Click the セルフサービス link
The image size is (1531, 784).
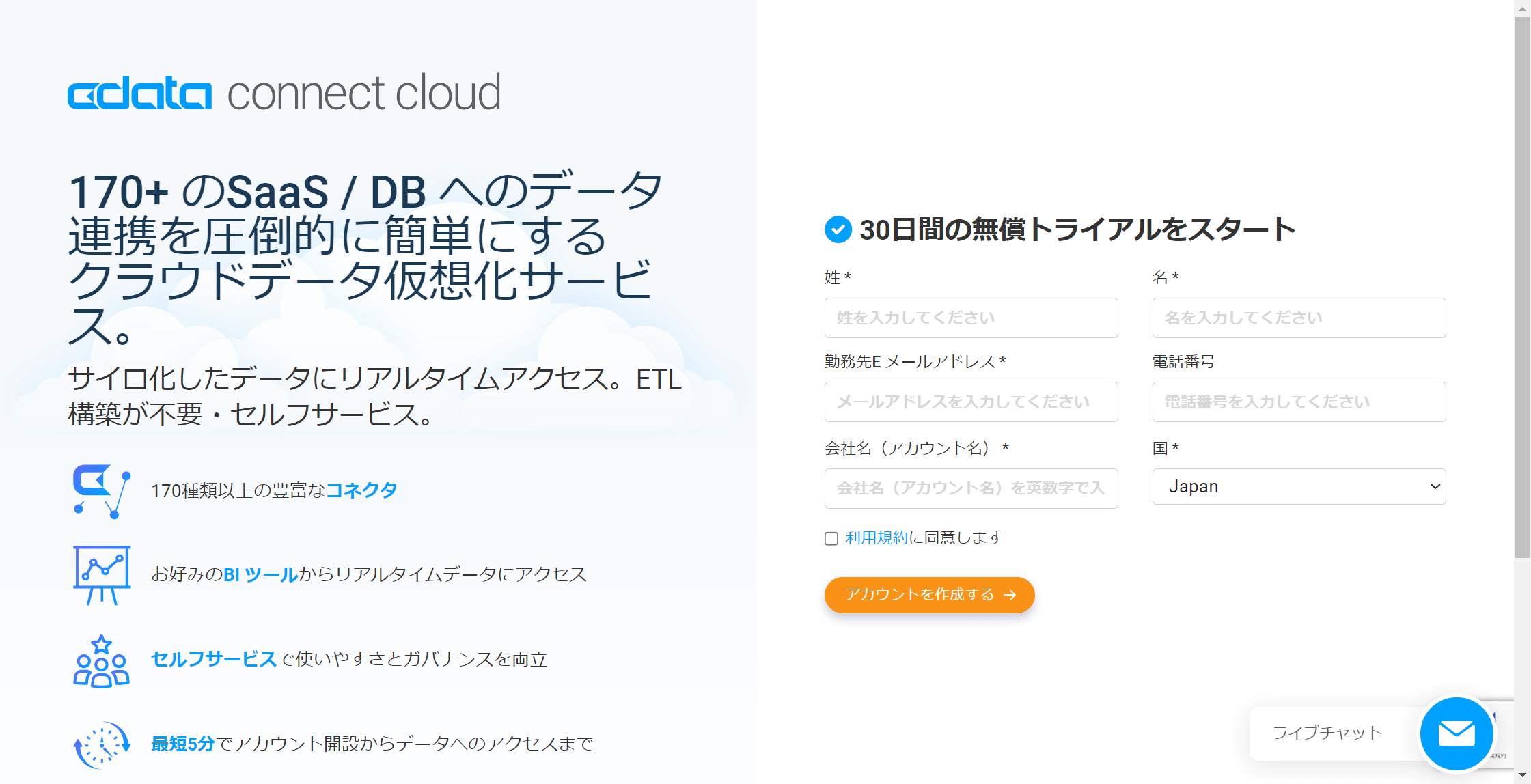tap(214, 659)
